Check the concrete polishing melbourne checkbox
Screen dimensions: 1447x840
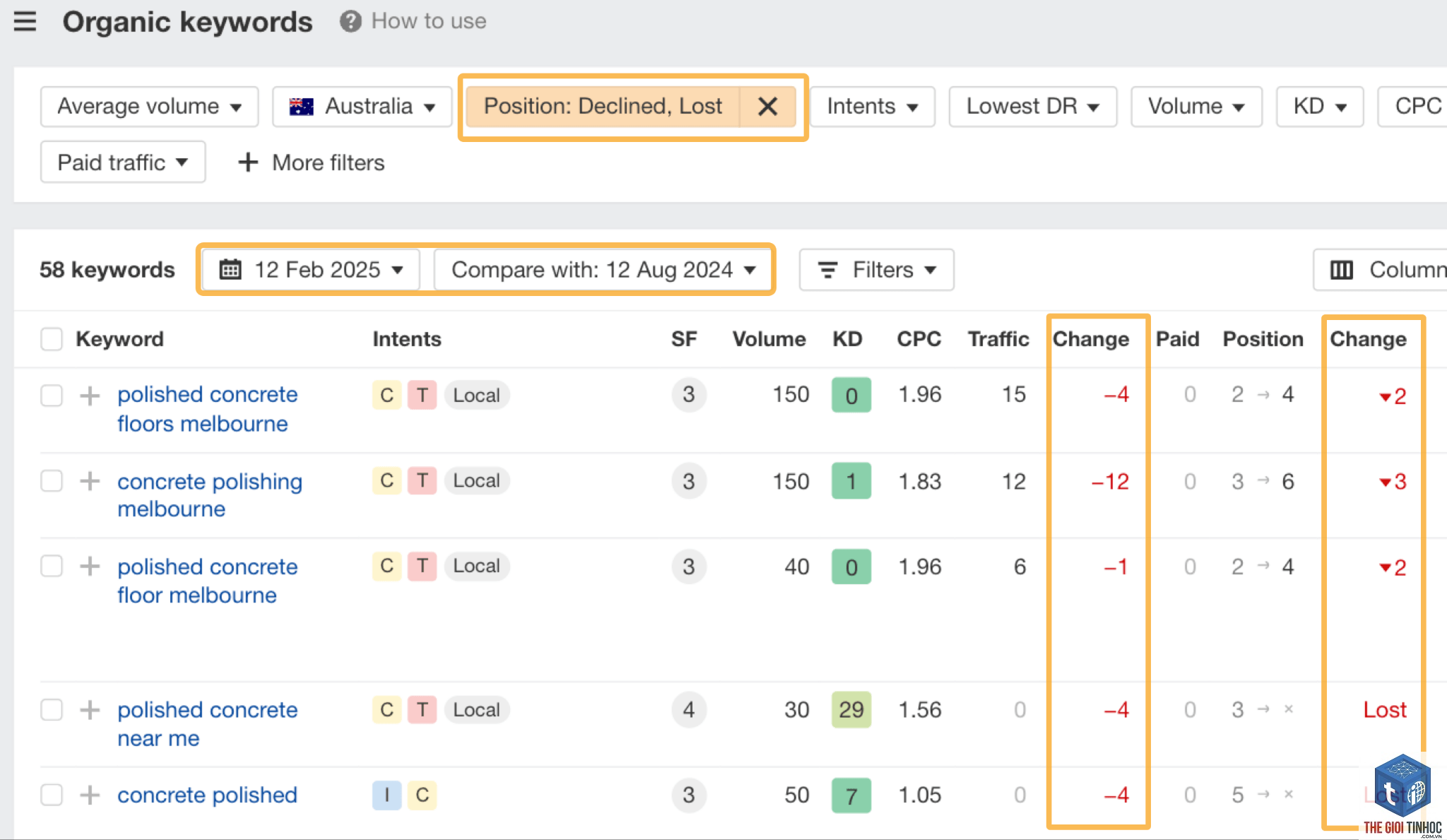(52, 481)
